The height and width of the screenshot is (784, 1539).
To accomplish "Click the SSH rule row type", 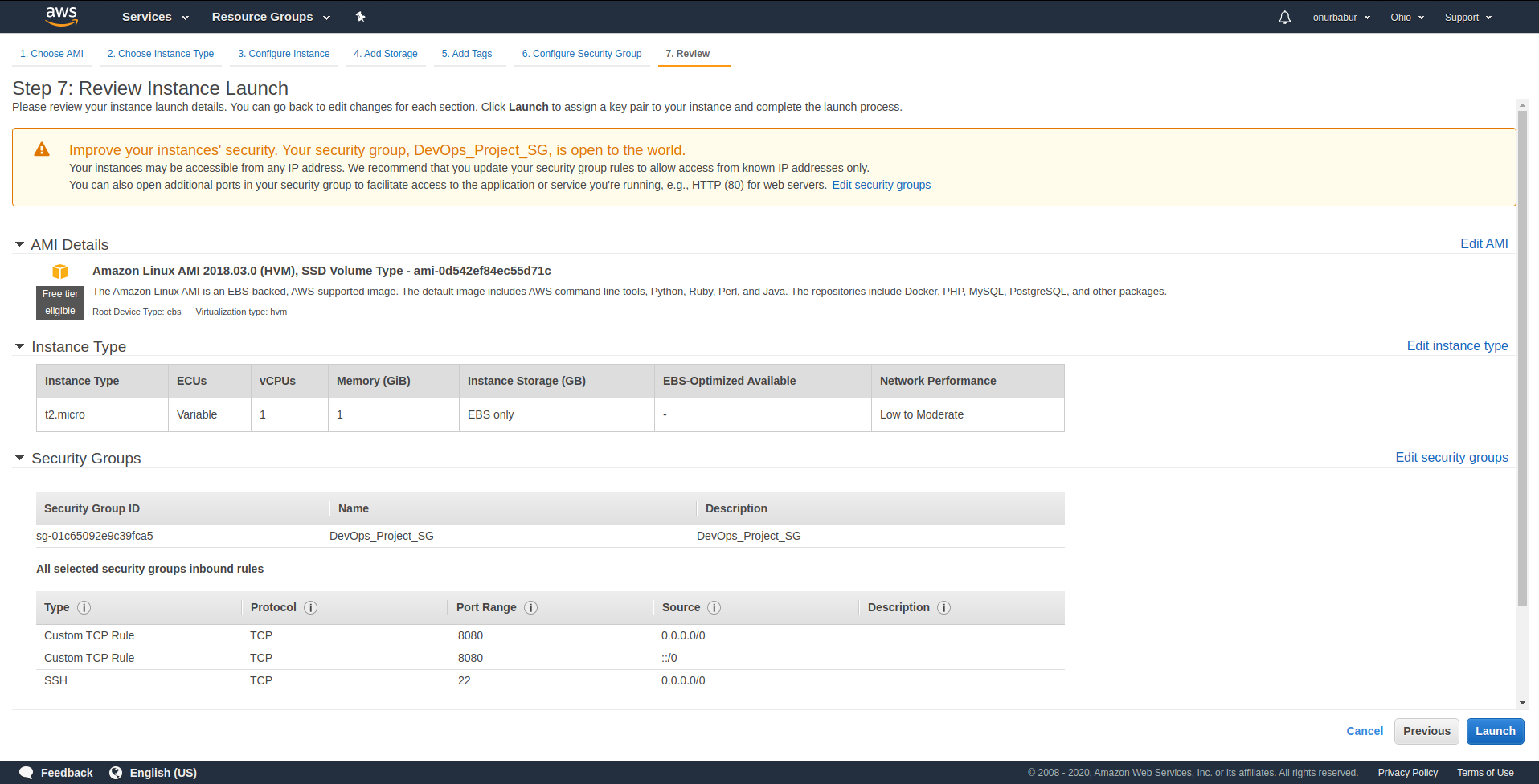I will tap(55, 680).
